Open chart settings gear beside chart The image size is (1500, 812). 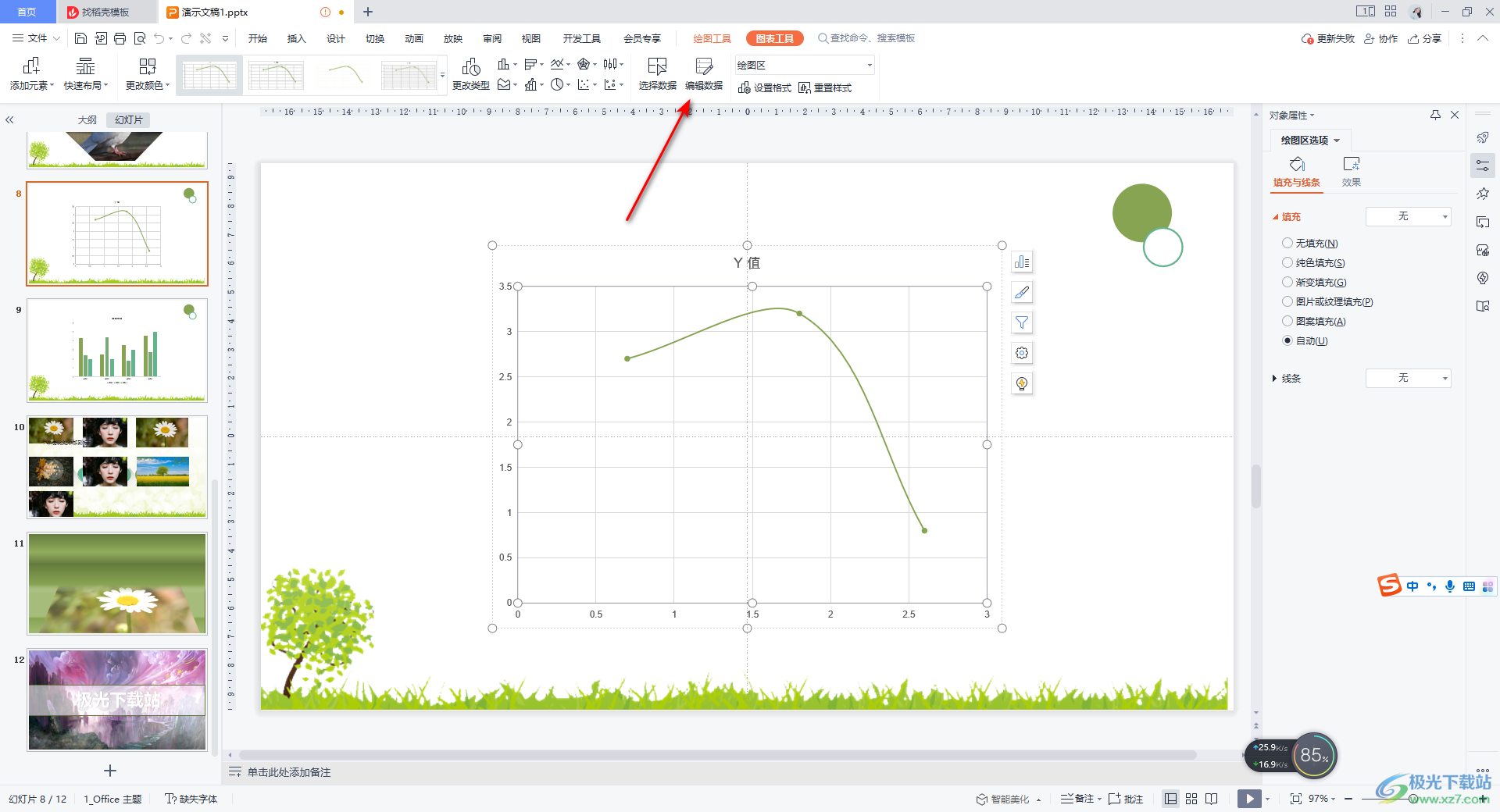click(1022, 353)
